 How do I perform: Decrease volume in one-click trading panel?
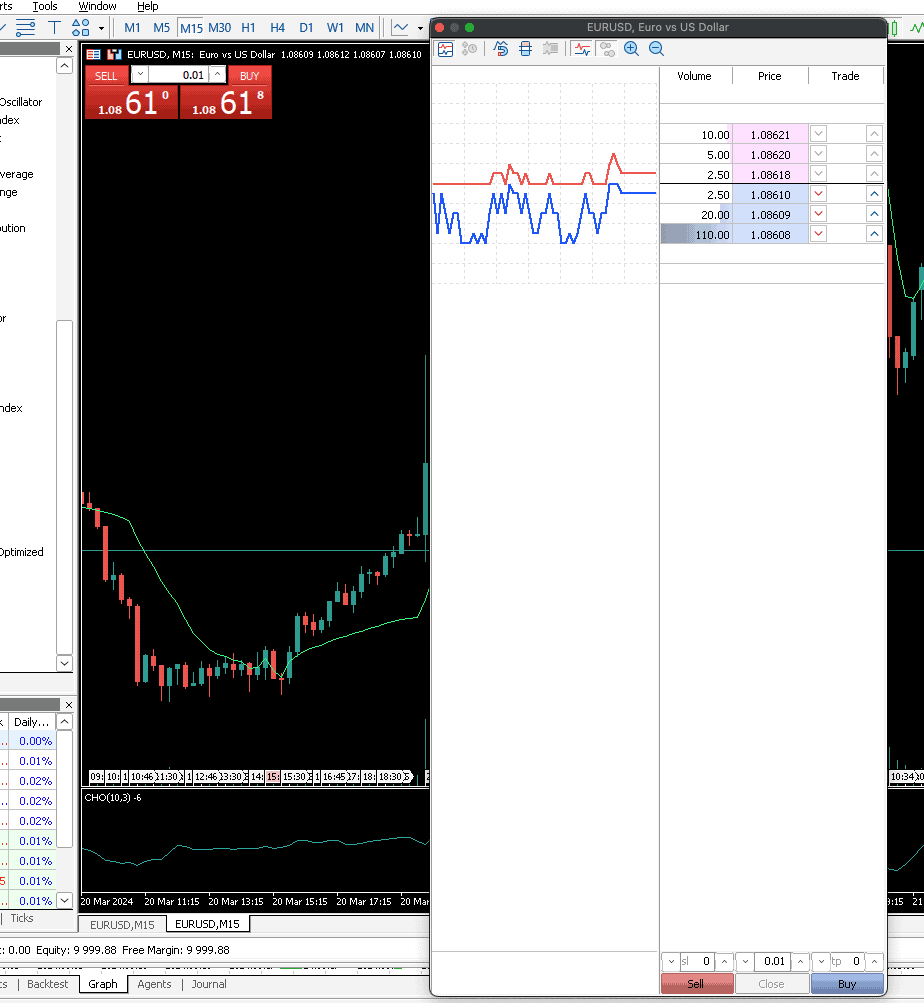click(x=140, y=75)
